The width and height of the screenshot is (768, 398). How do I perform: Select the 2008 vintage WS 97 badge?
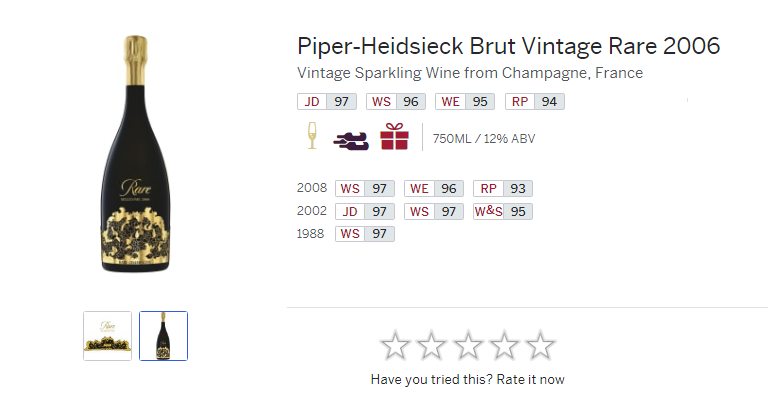pos(365,188)
